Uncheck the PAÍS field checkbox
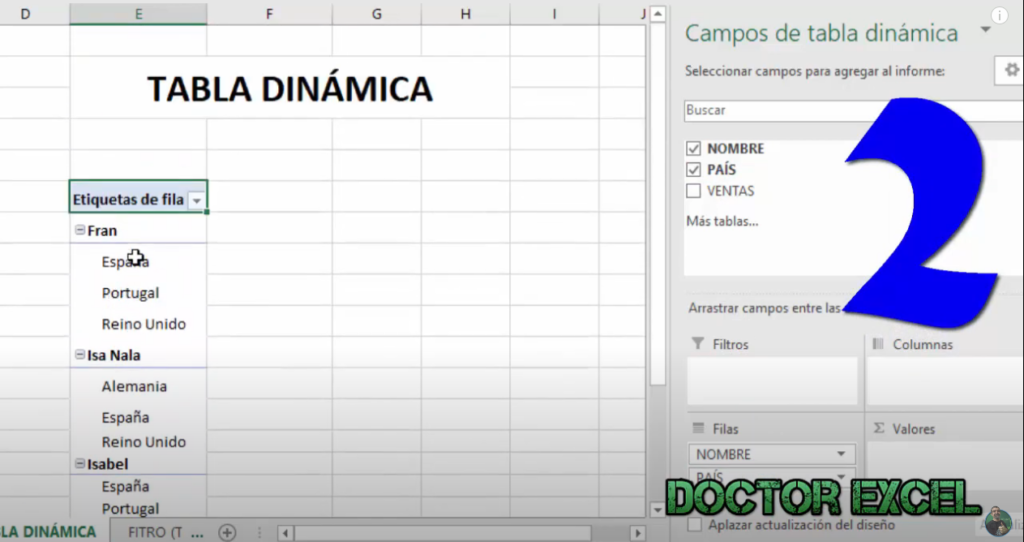The image size is (1024, 542). tap(693, 170)
